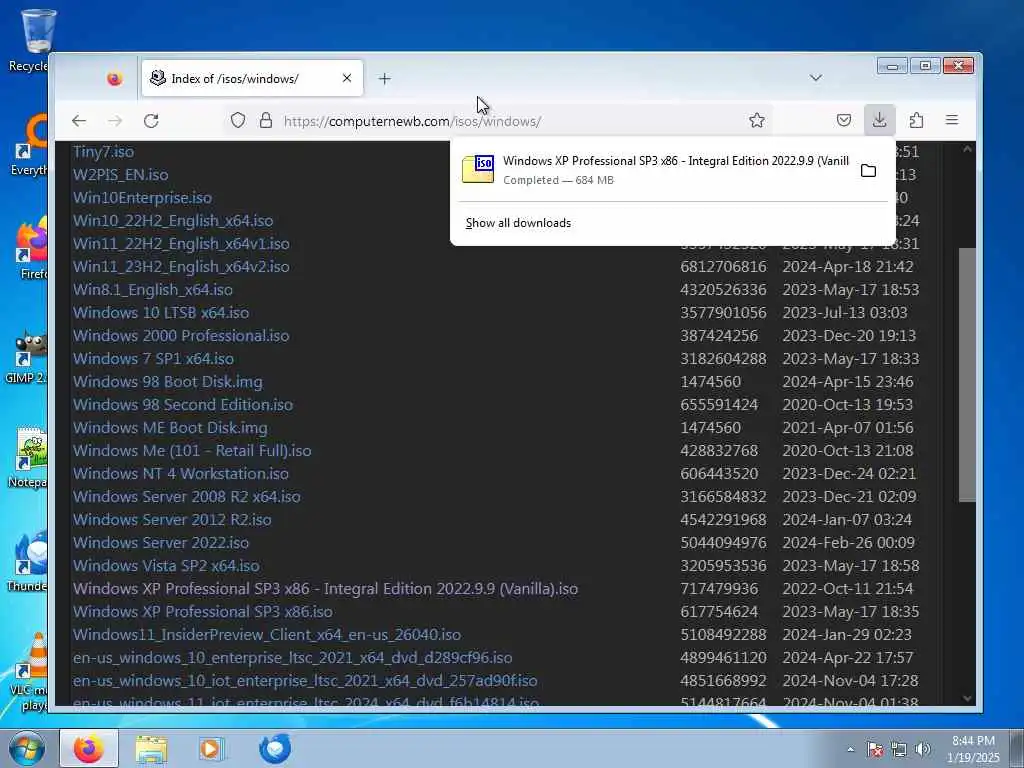
Task: Download Windows 98 Second Edition.iso
Action: coord(183,404)
